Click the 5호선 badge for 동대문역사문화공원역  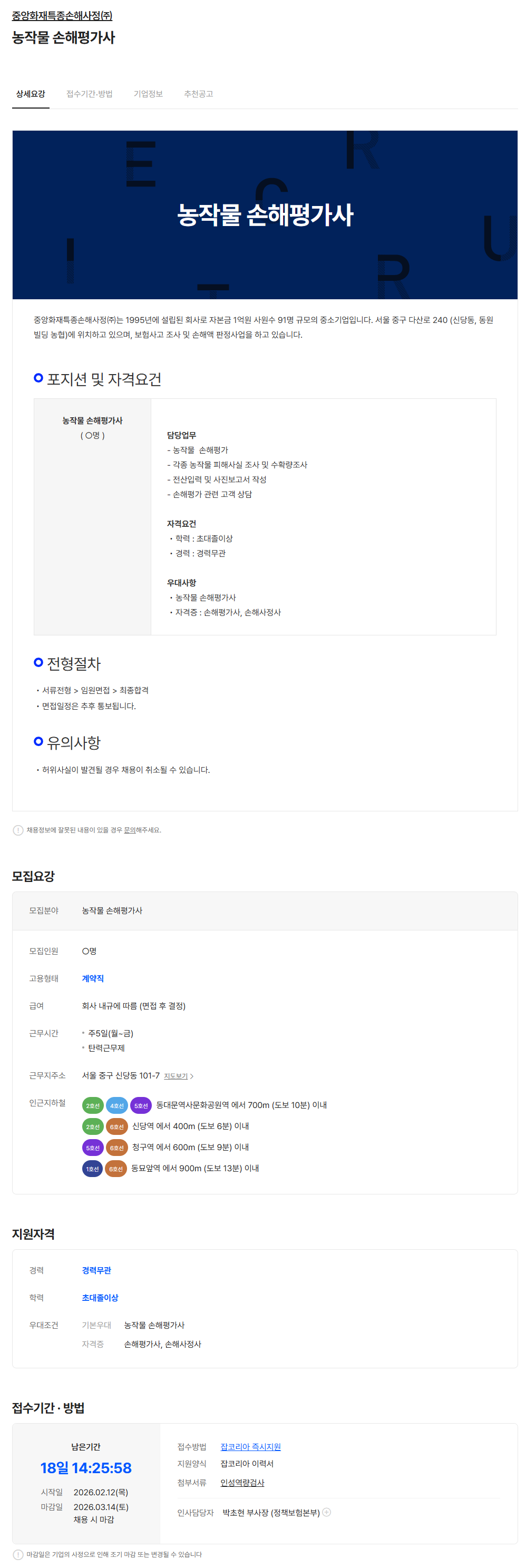[141, 1105]
